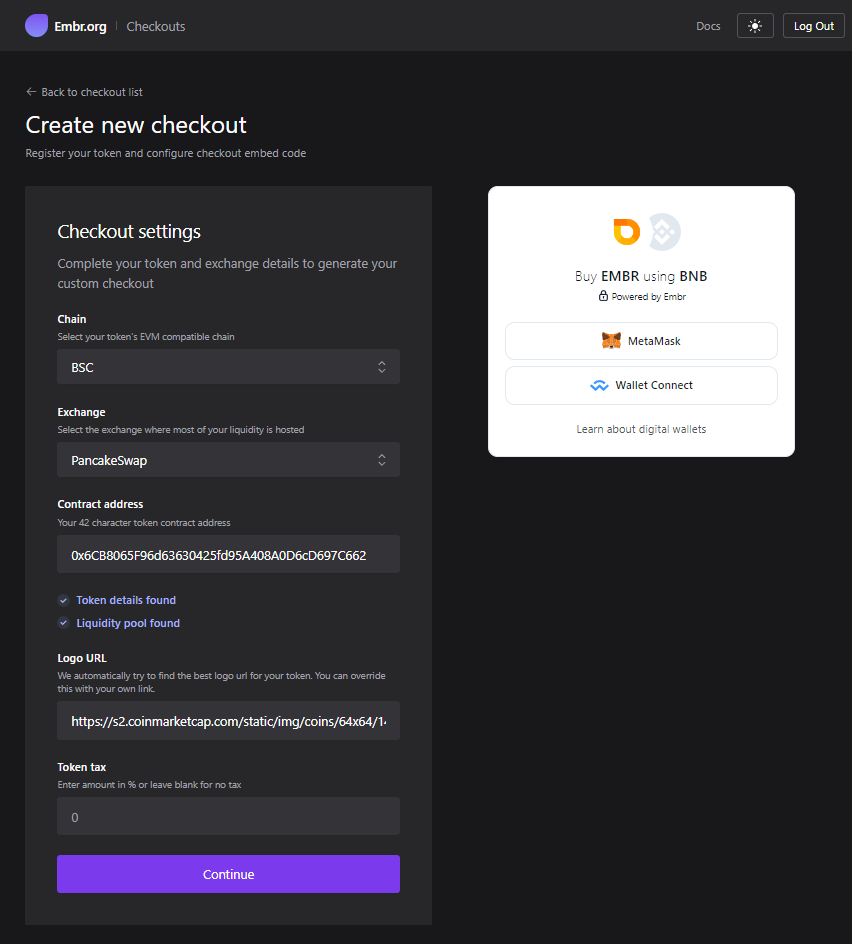The height and width of the screenshot is (944, 852).
Task: Click the Token details found text
Action: (126, 600)
